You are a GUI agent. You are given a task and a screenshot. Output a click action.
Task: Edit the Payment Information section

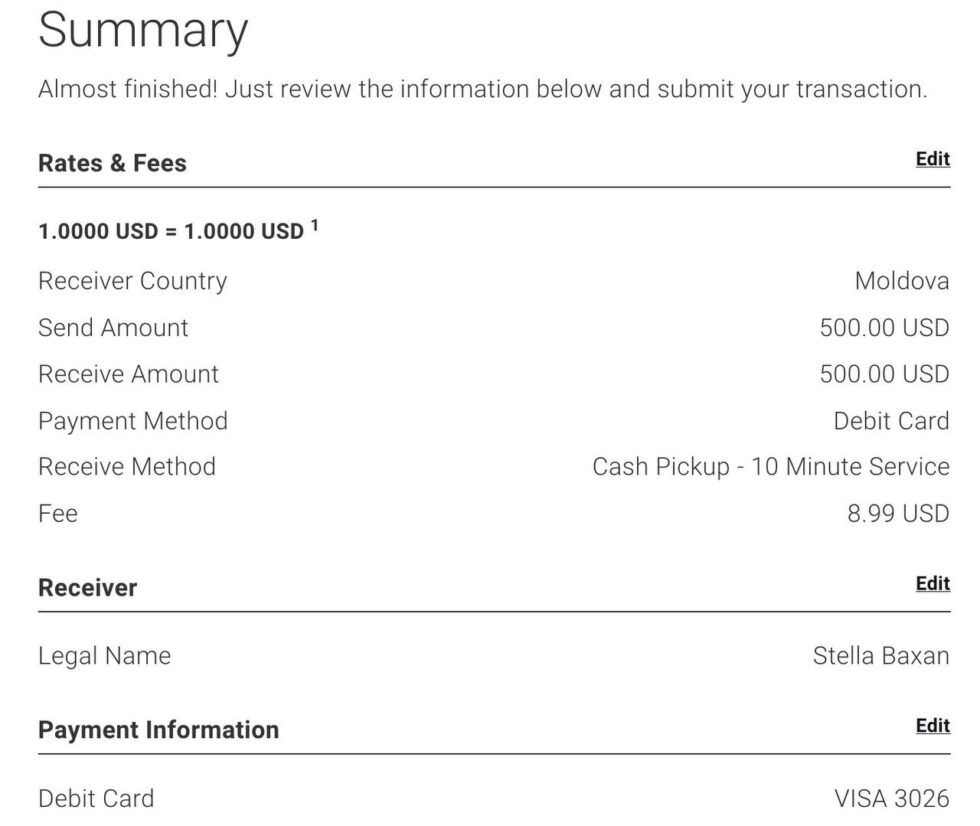coord(932,725)
